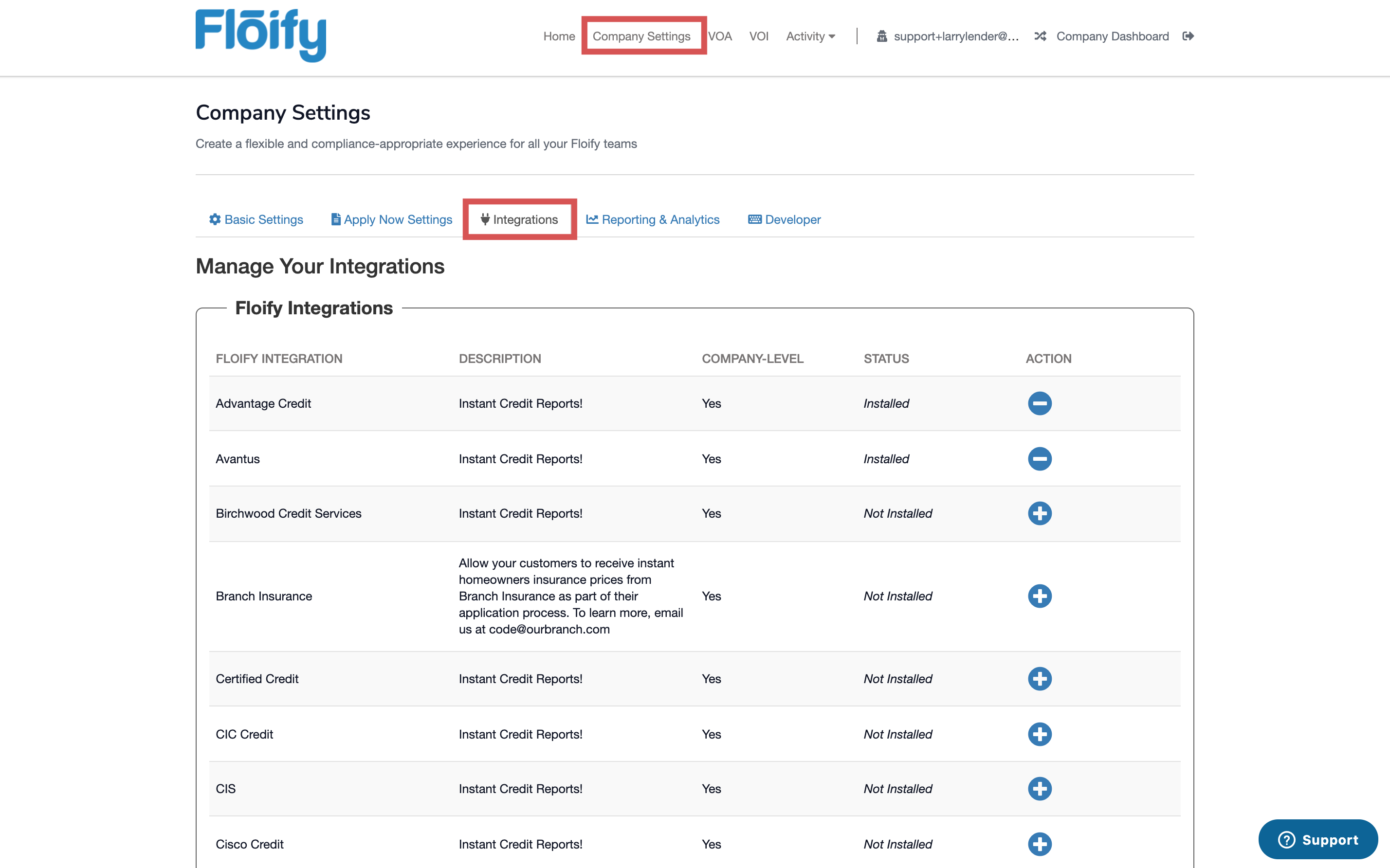Click the Certified Credit name
This screenshot has height=868, width=1390.
(x=256, y=679)
